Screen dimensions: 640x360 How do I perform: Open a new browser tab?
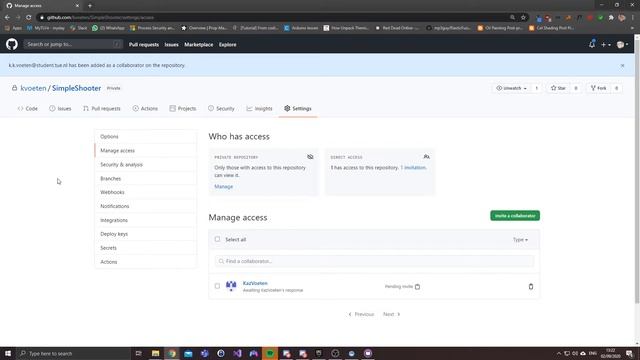(90, 6)
